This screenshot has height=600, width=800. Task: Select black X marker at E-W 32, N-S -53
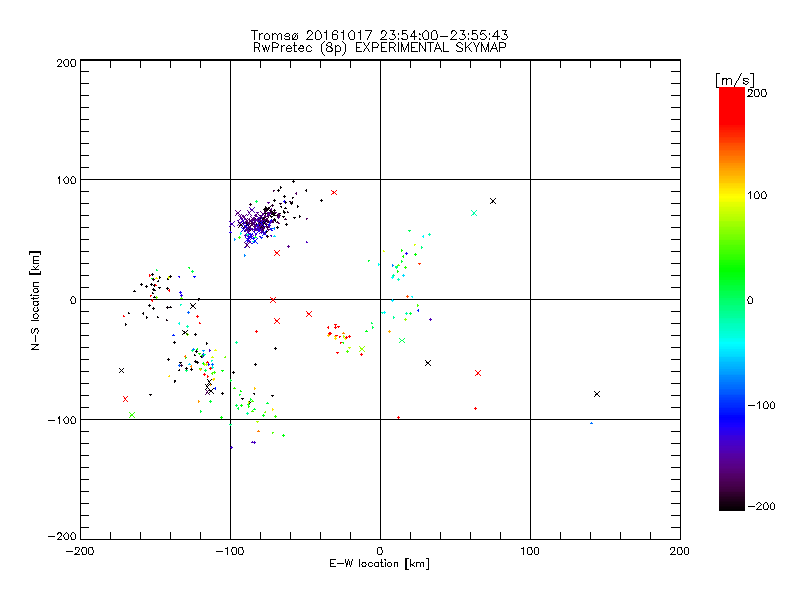point(428,363)
